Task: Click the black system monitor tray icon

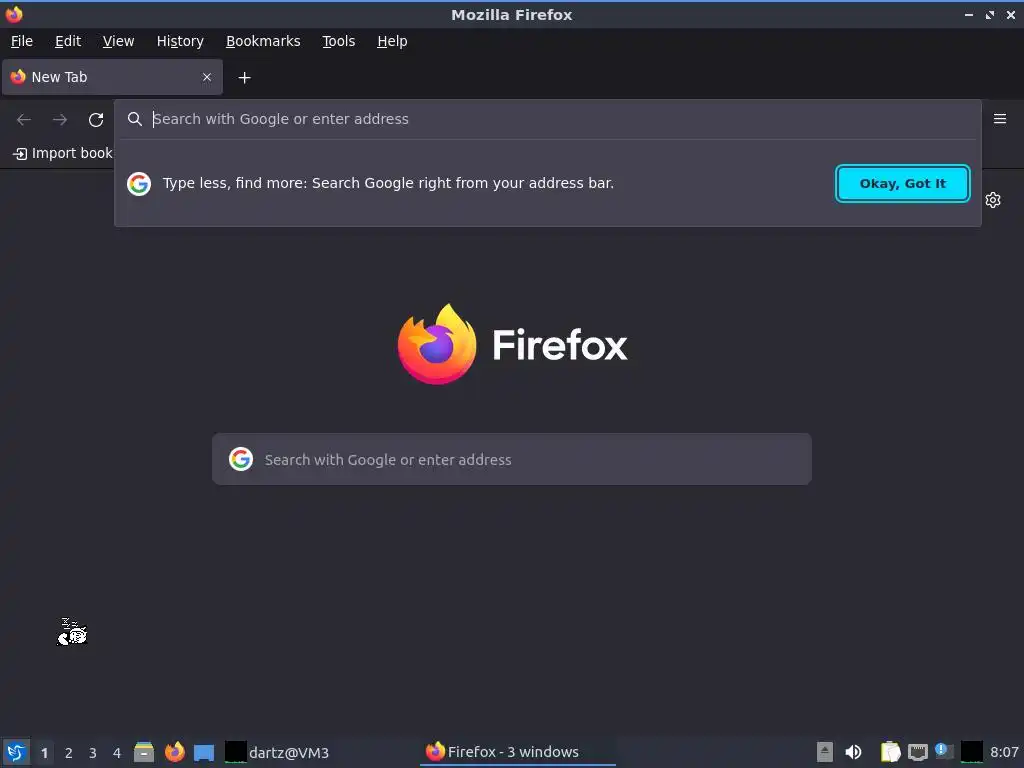Action: (972, 752)
